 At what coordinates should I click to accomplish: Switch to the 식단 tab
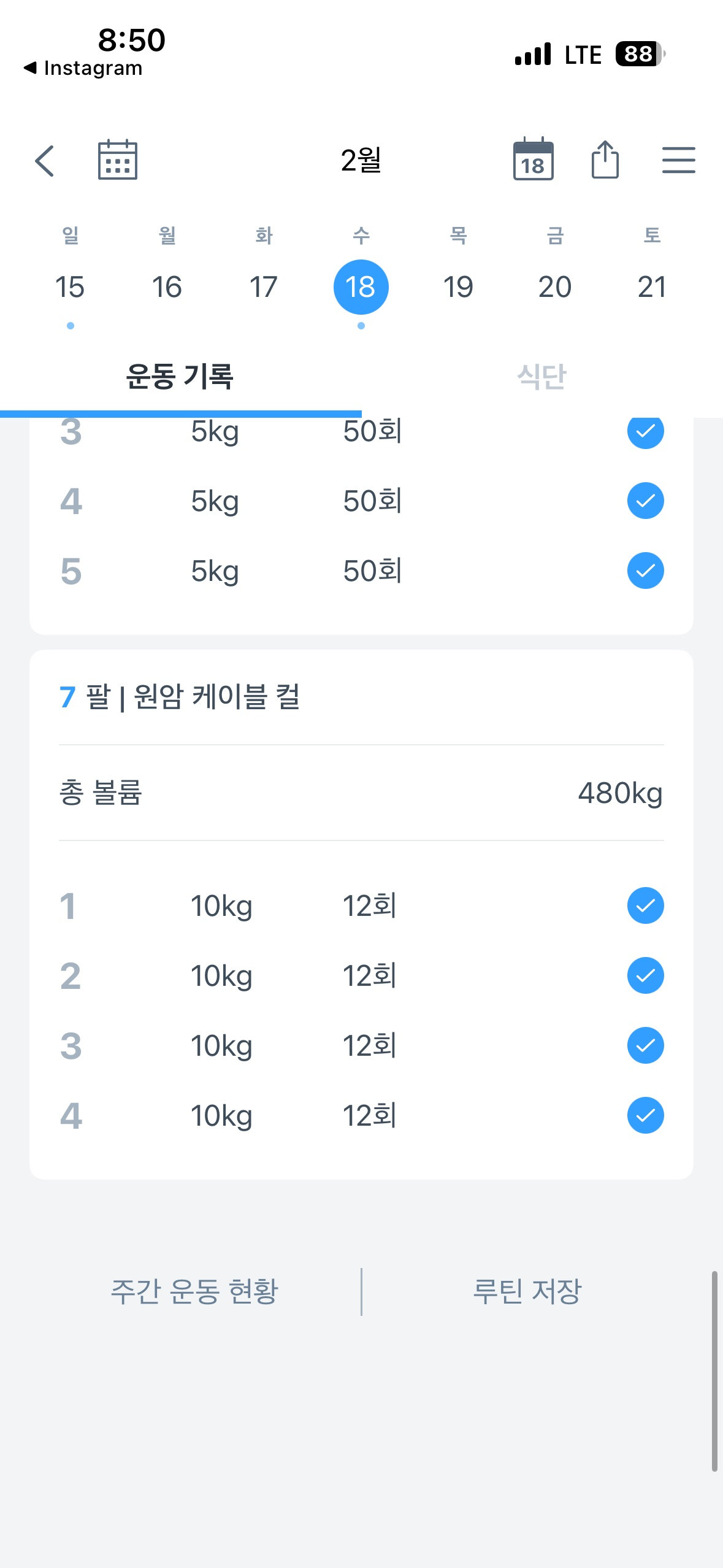click(542, 377)
